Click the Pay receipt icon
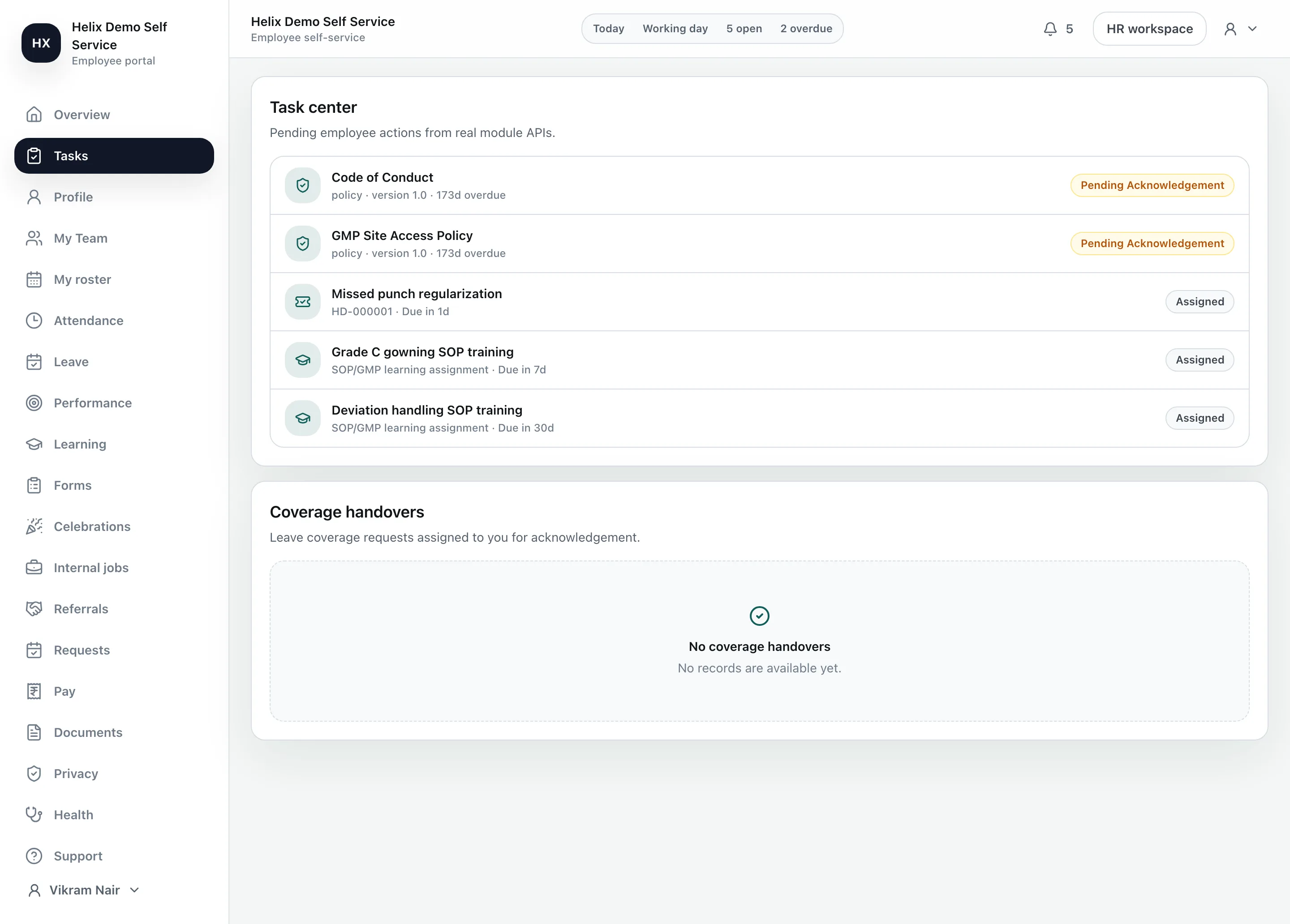The image size is (1290, 924). (x=34, y=692)
